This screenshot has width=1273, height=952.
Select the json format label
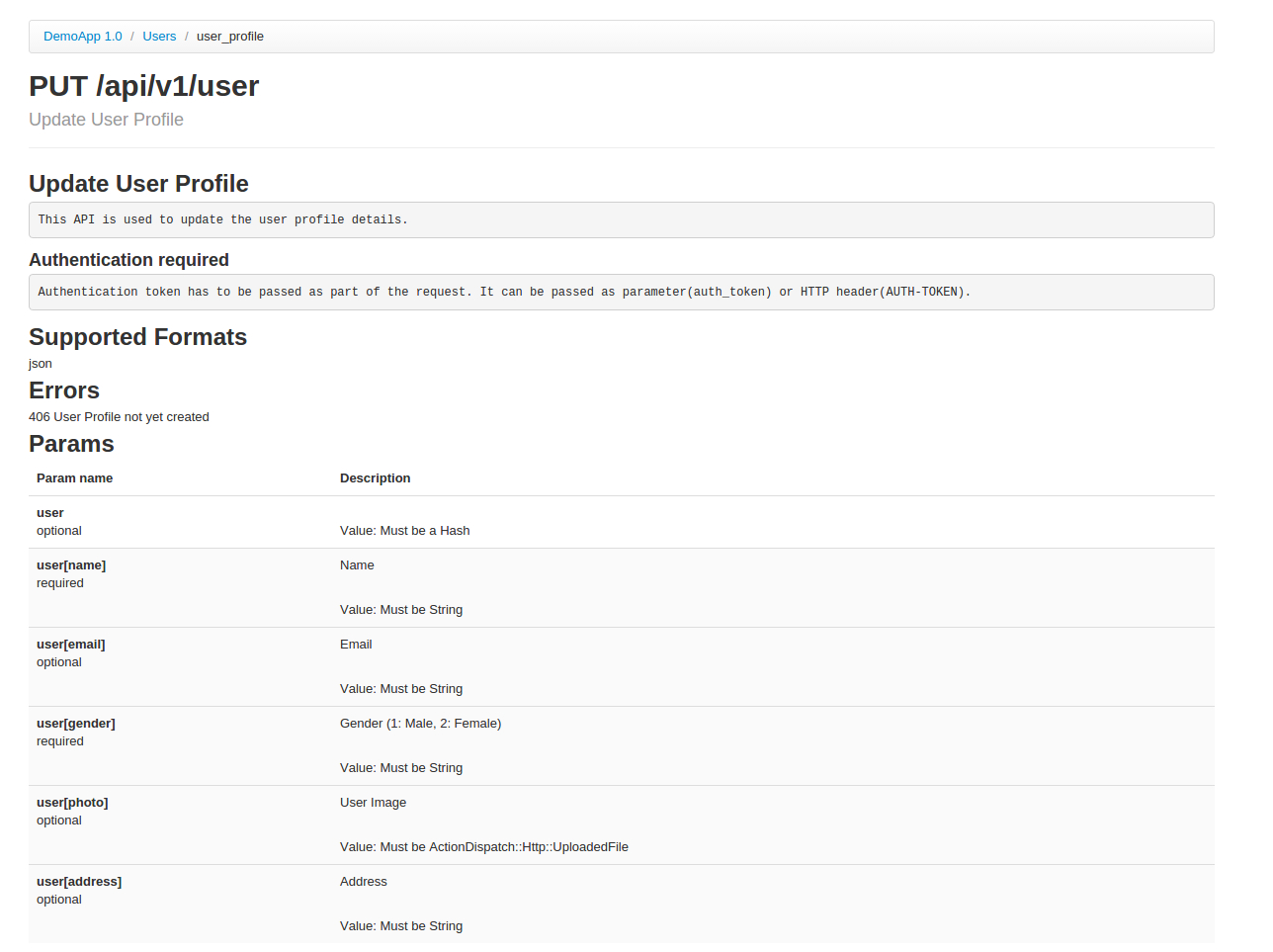point(40,363)
